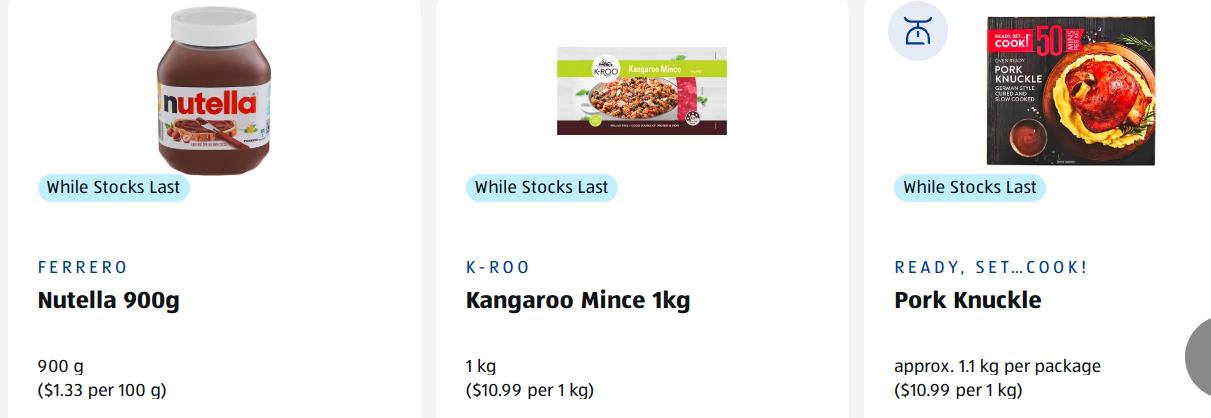Select the Pork Knuckle product title
The height and width of the screenshot is (418, 1211).
[x=967, y=300]
